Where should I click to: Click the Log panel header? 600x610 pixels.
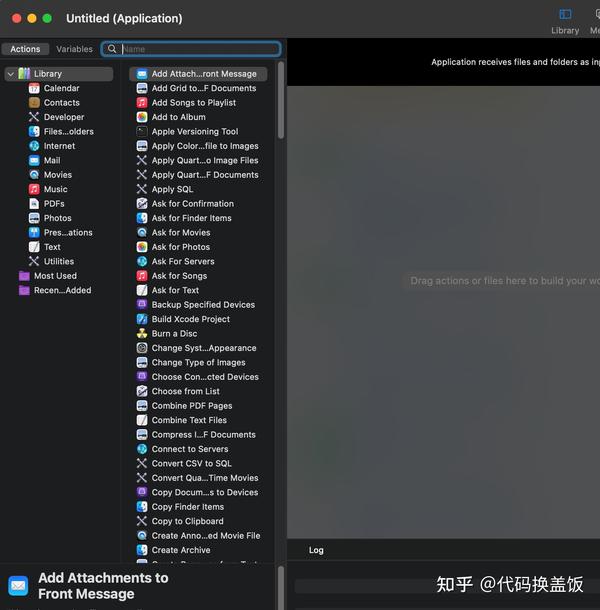[316, 550]
